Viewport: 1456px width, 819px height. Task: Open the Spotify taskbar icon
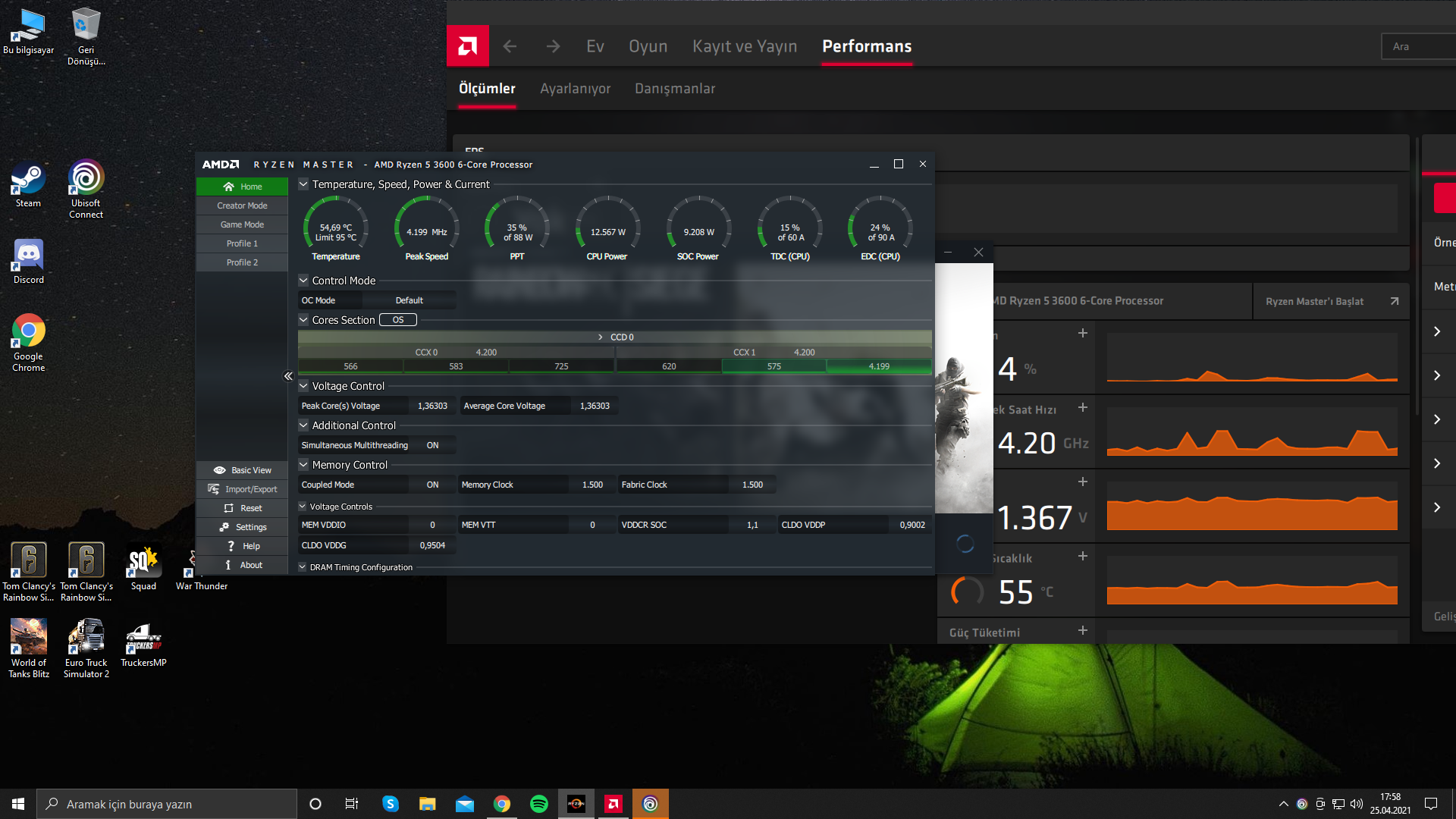point(539,804)
